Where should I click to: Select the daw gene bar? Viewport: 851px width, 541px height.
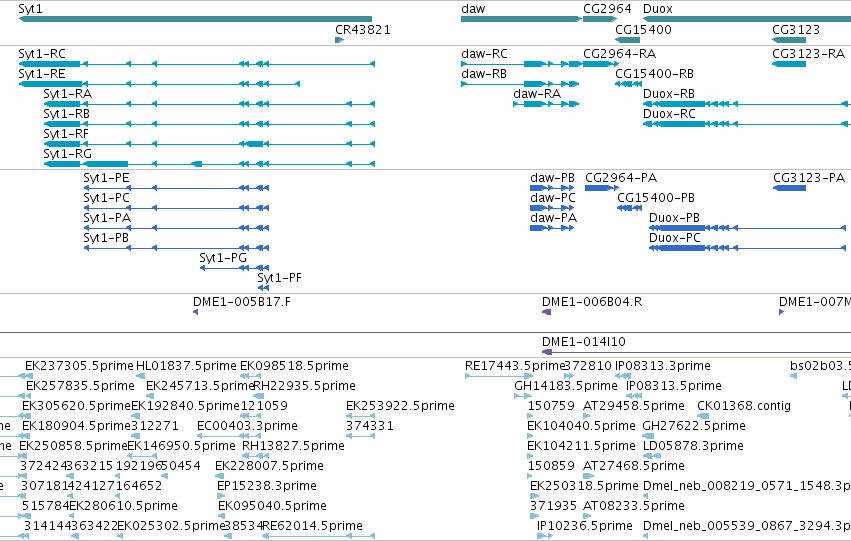coord(522,19)
